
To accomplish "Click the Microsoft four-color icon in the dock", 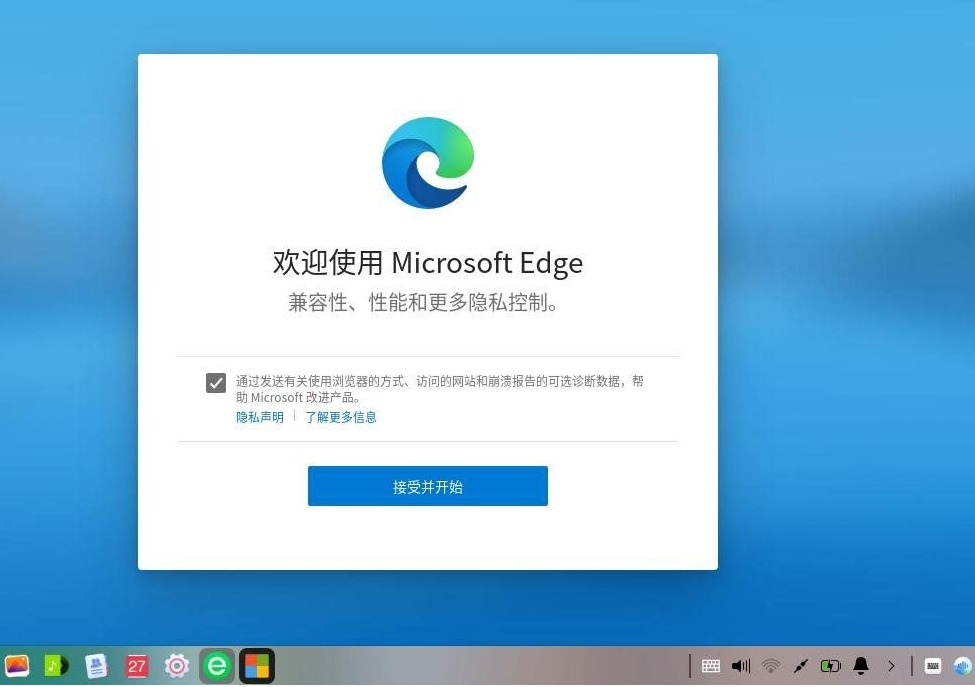I will [x=257, y=666].
